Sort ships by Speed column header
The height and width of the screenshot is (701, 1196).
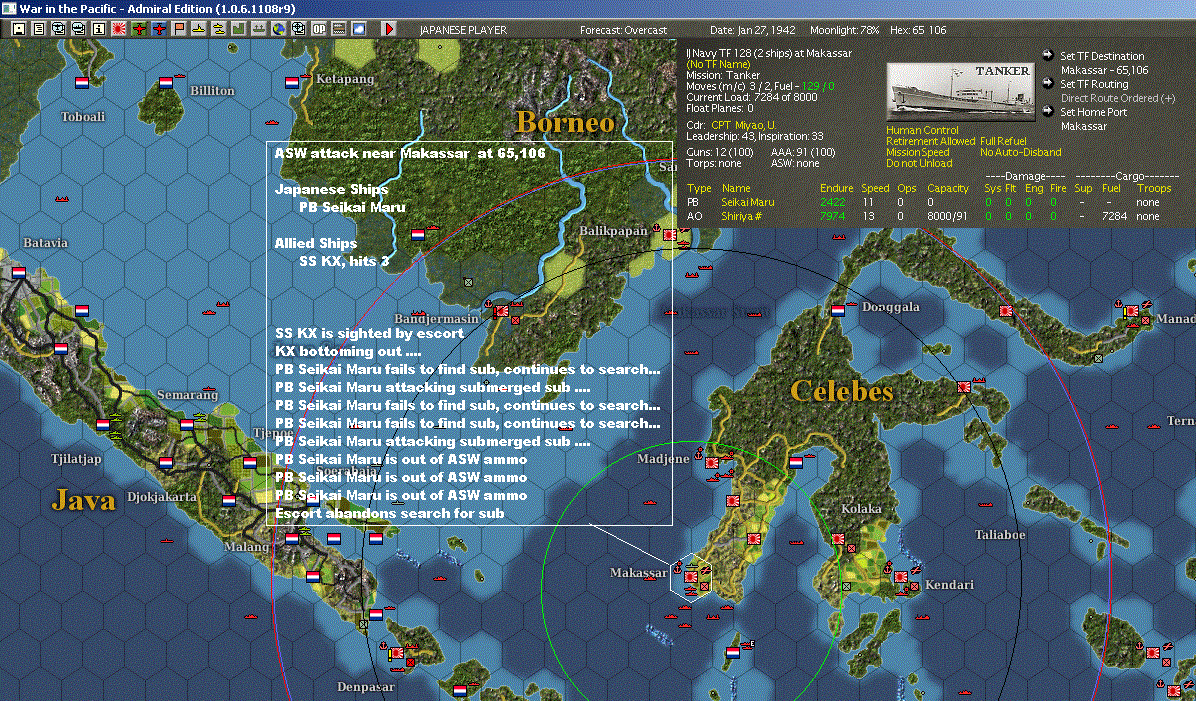click(875, 188)
